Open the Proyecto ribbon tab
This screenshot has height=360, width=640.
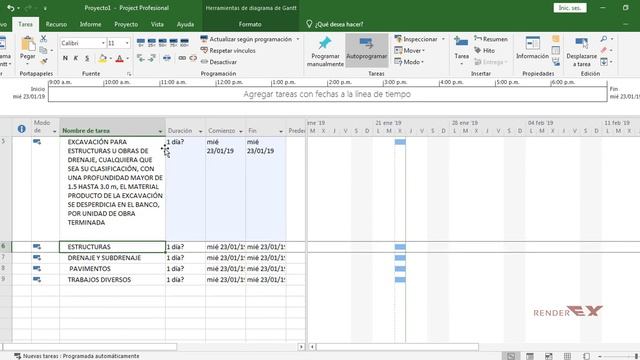(126, 24)
